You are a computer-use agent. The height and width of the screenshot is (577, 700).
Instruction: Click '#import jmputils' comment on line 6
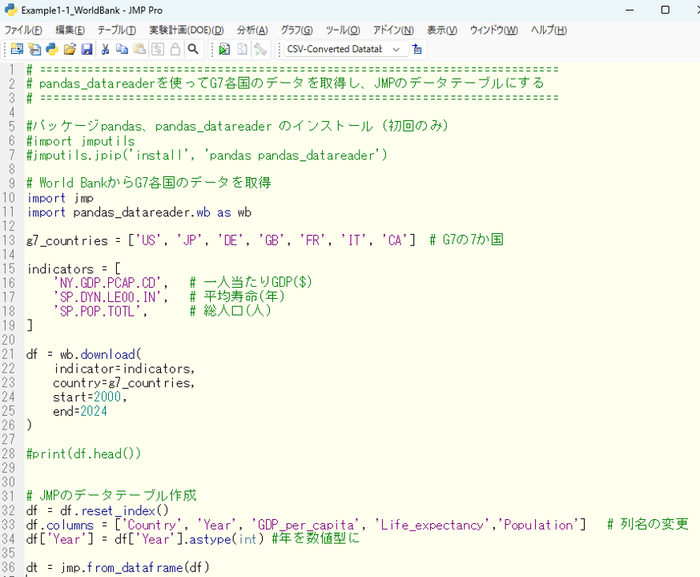point(81,141)
